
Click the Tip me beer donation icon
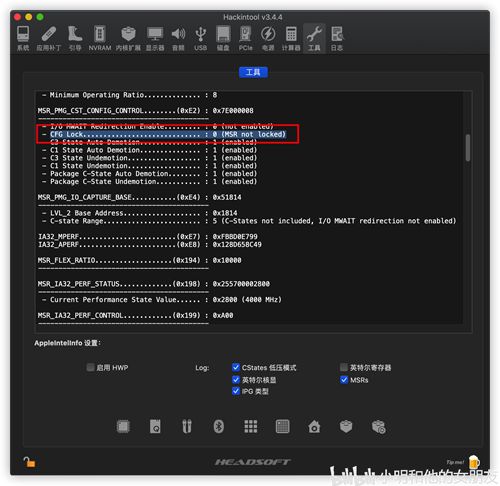474,462
